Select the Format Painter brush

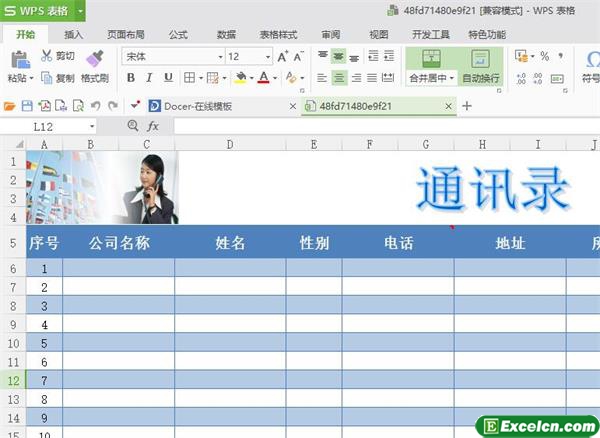[95, 58]
